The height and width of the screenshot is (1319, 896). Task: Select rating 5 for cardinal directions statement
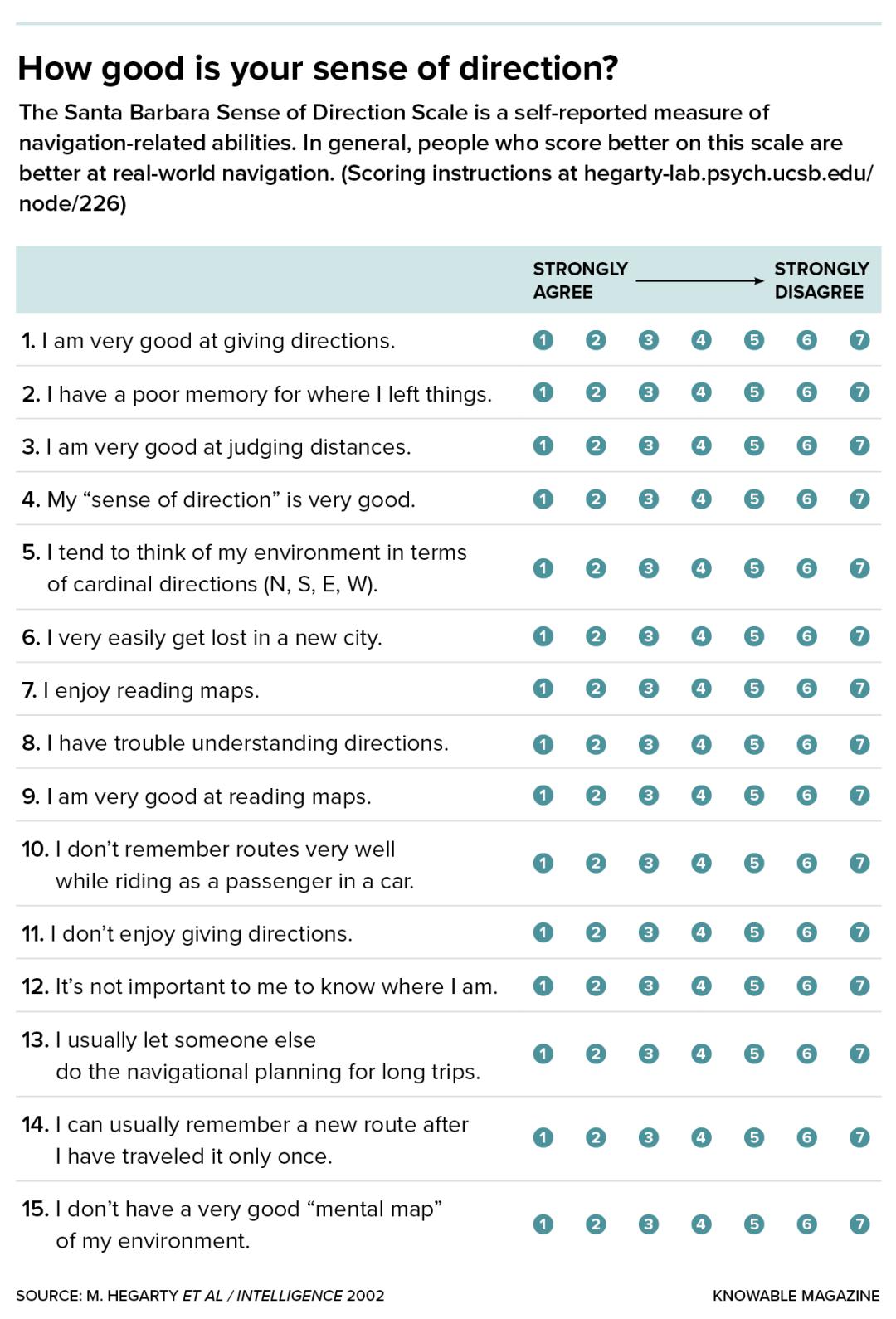754,568
